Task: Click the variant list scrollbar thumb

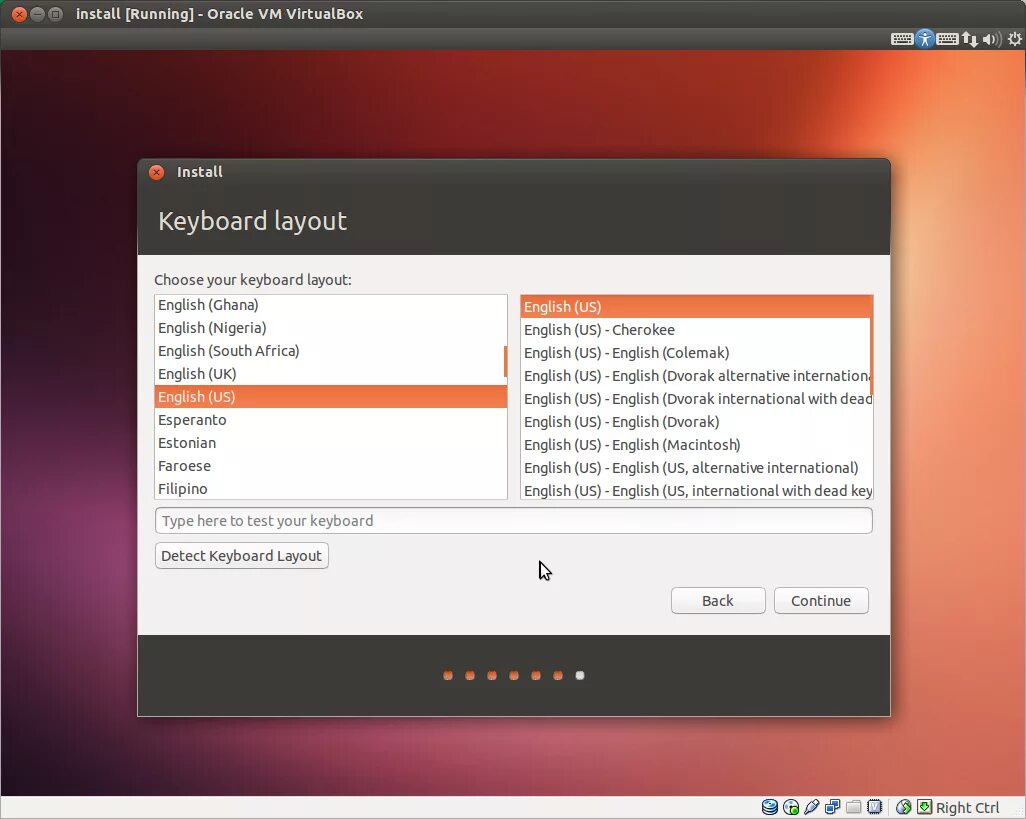Action: pyautogui.click(x=872, y=345)
